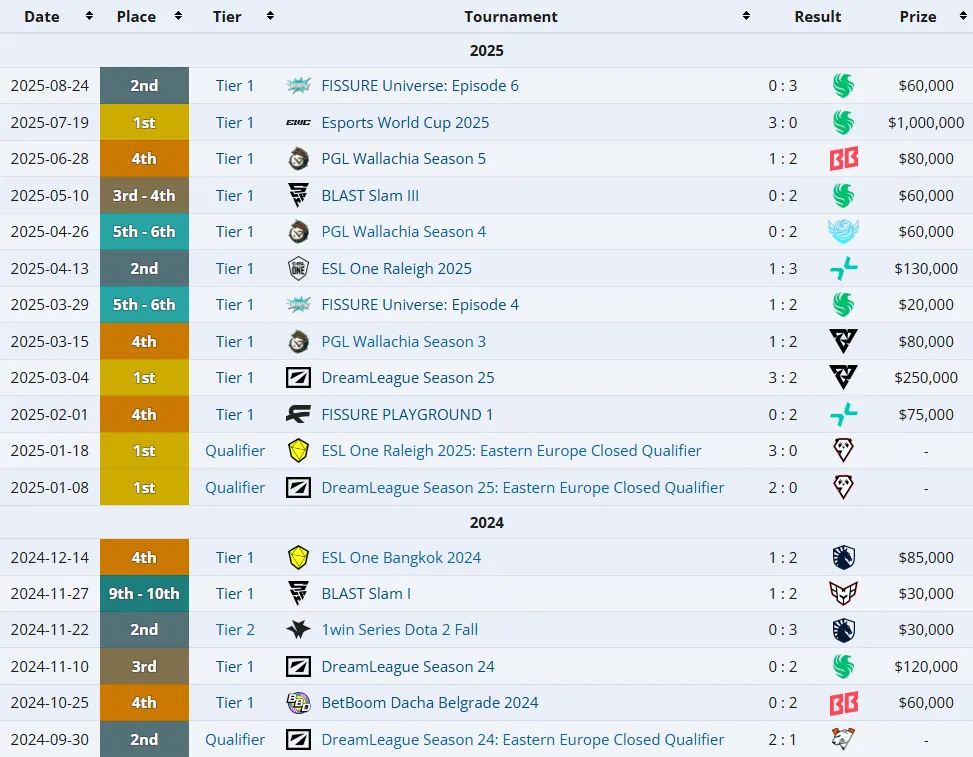Click the 2024 year section header

pos(486,522)
